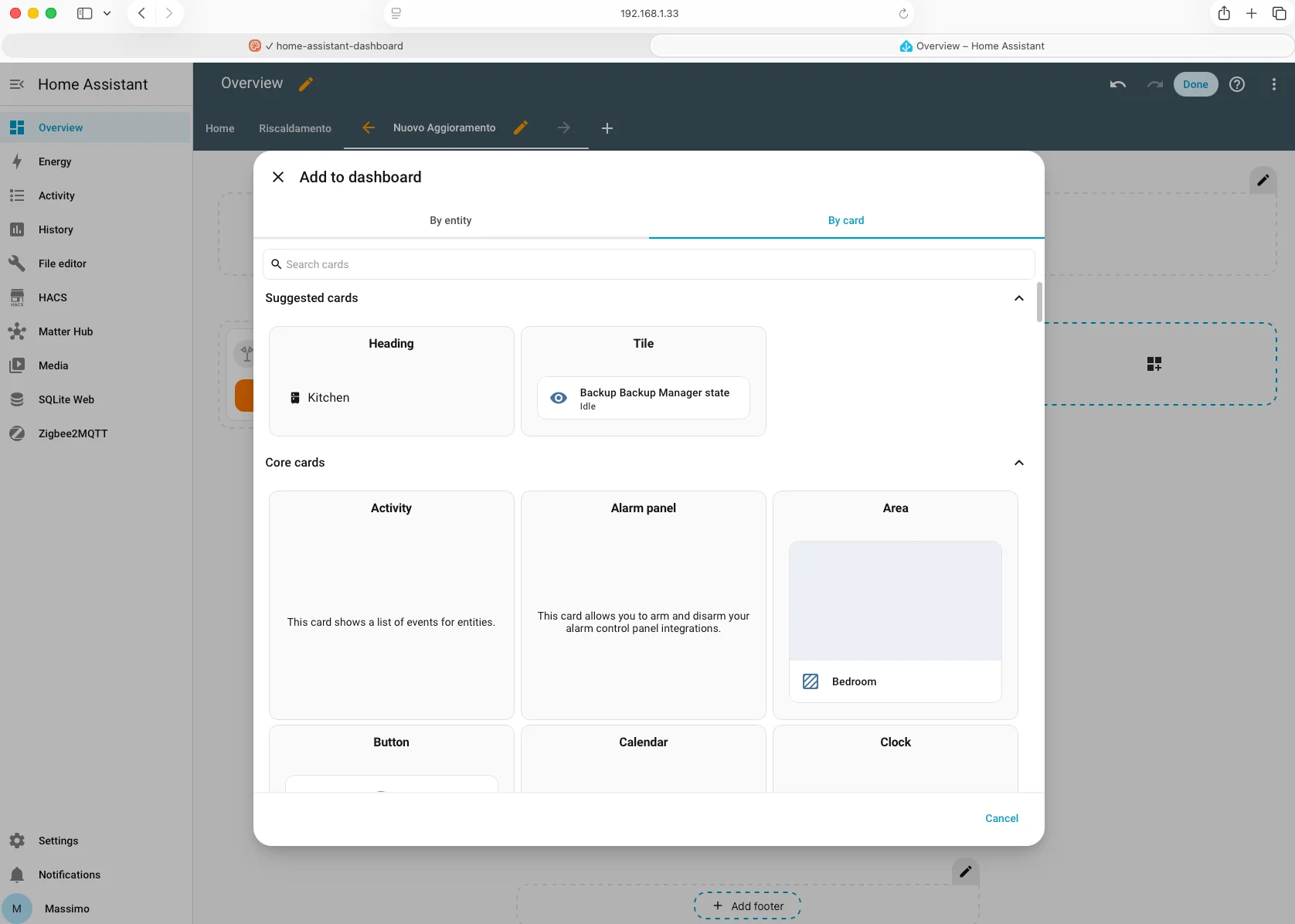Edit the Nuovo Aggioramento view pencil
The image size is (1295, 924).
[x=521, y=127]
